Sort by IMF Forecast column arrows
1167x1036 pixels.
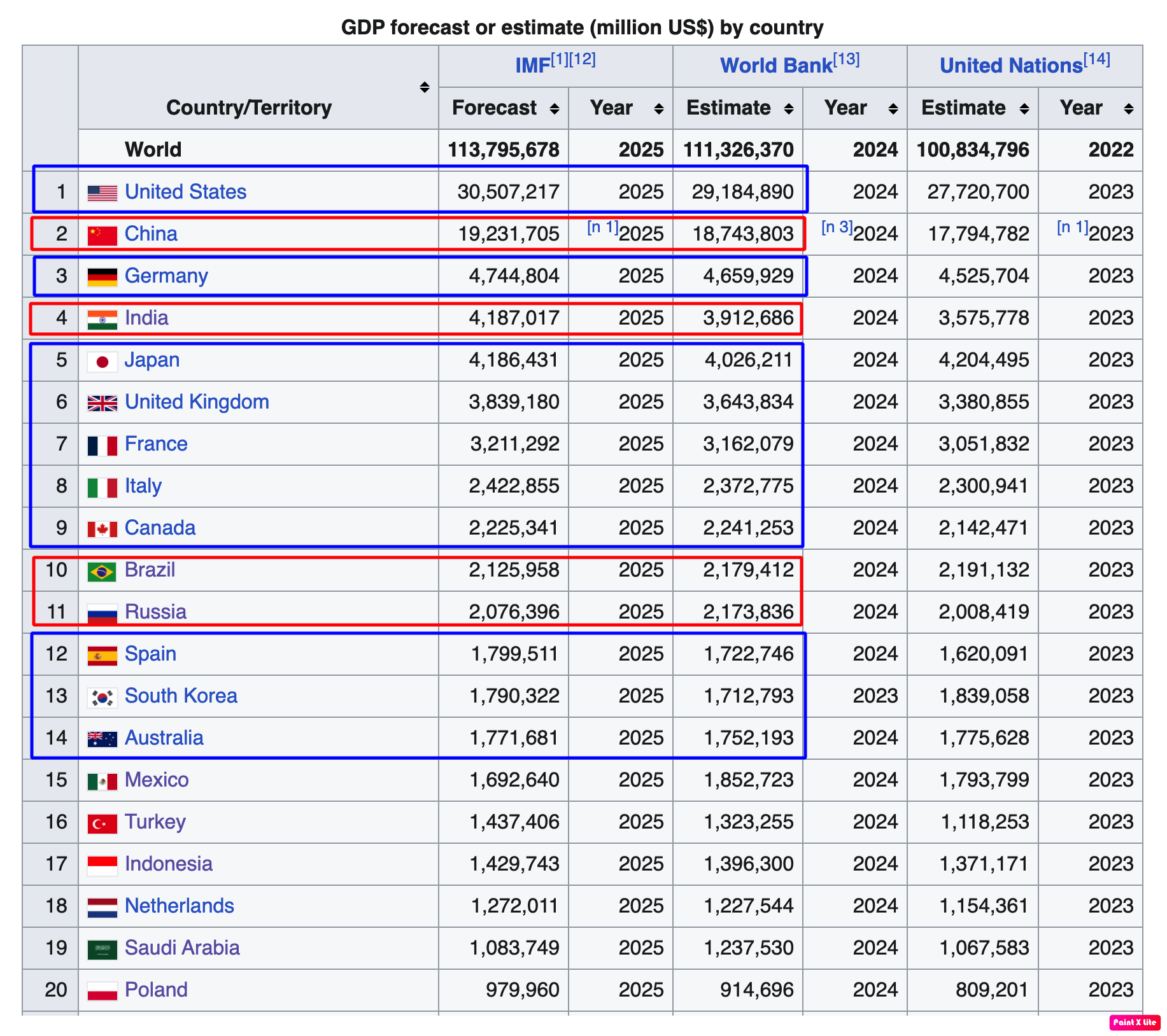pyautogui.click(x=555, y=109)
